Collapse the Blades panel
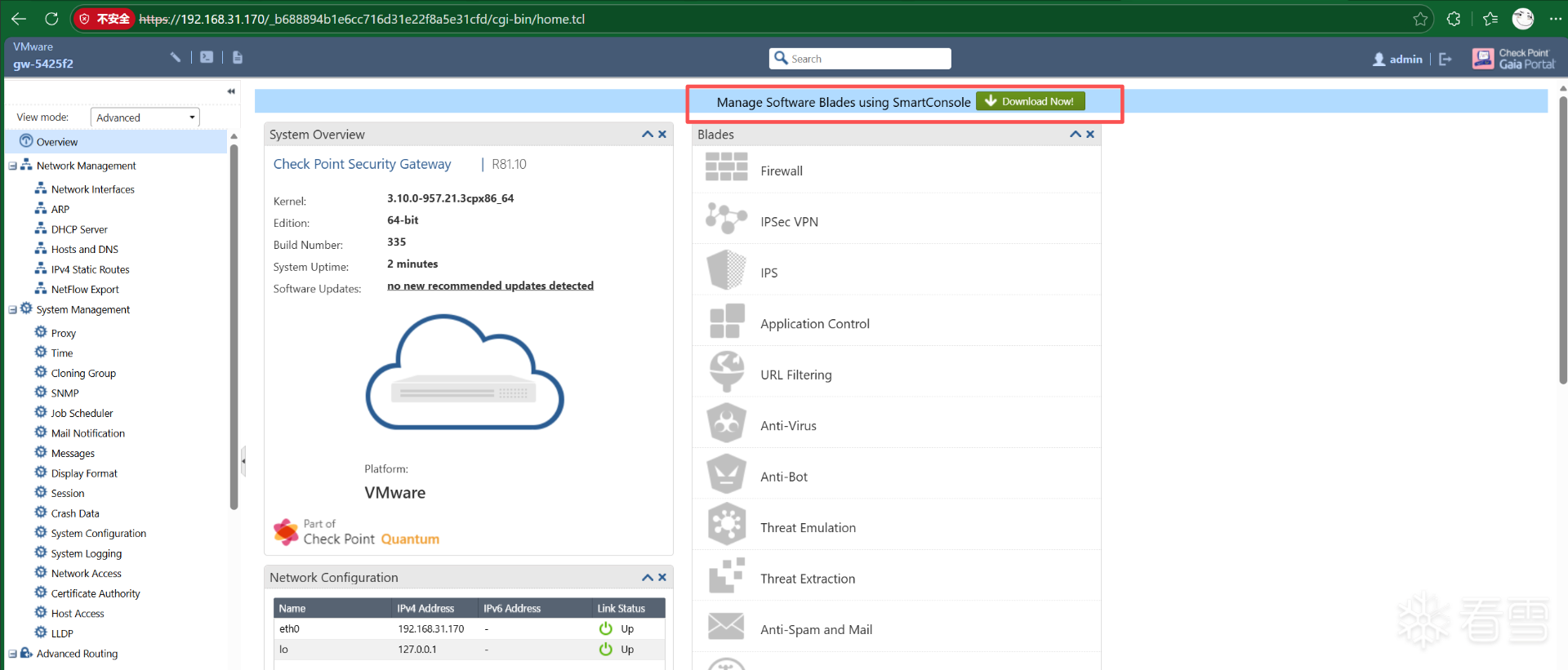Viewport: 1568px width, 670px height. [1076, 135]
